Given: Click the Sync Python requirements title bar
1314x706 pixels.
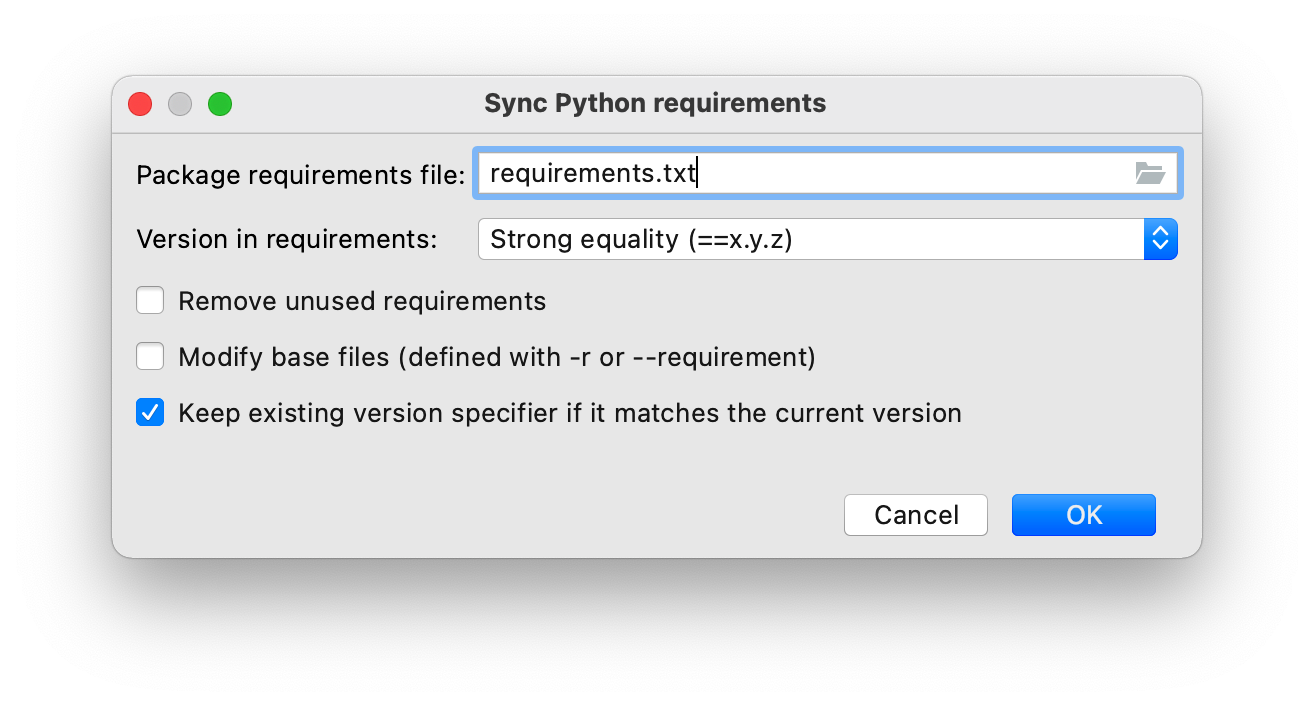Looking at the screenshot, I should click(x=655, y=103).
